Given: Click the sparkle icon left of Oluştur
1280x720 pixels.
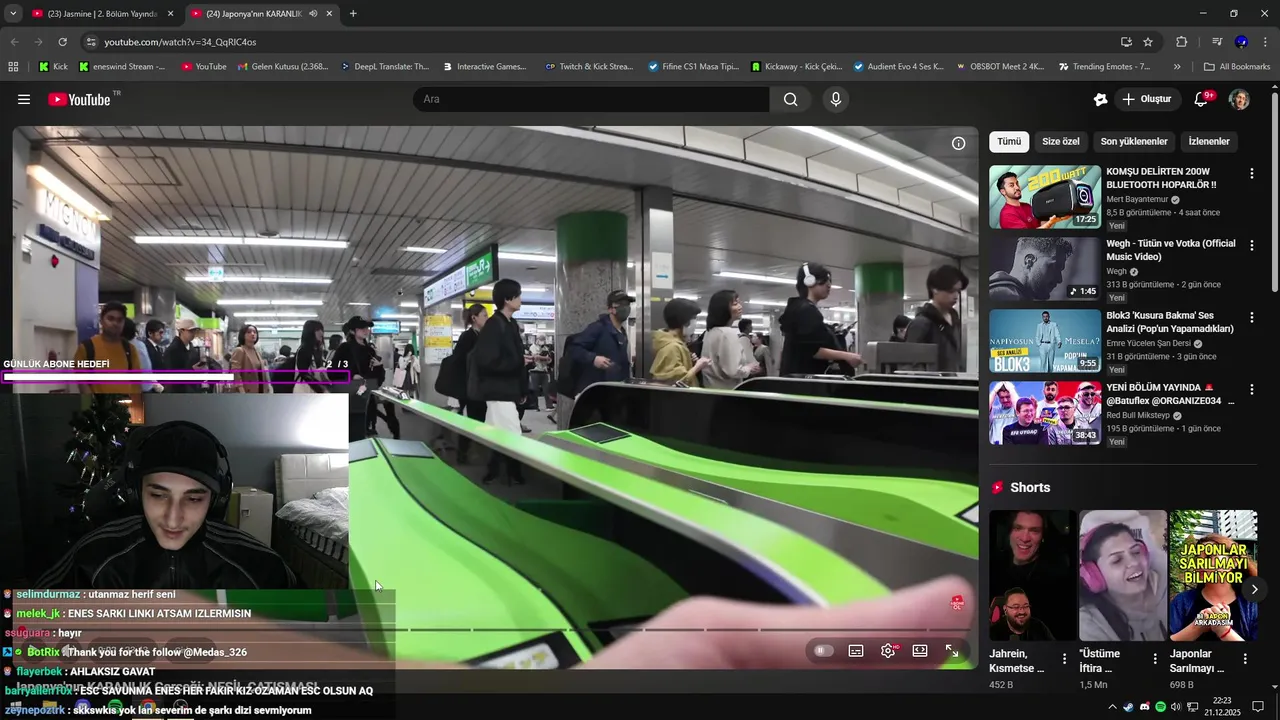Looking at the screenshot, I should click(1100, 99).
